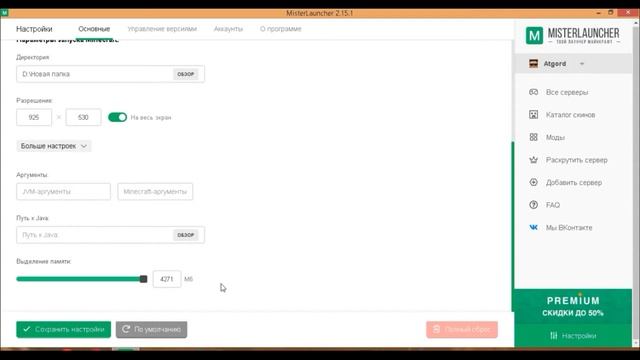Open the Все серверы link
Image resolution: width=640 pixels, height=360 pixels.
[567, 93]
